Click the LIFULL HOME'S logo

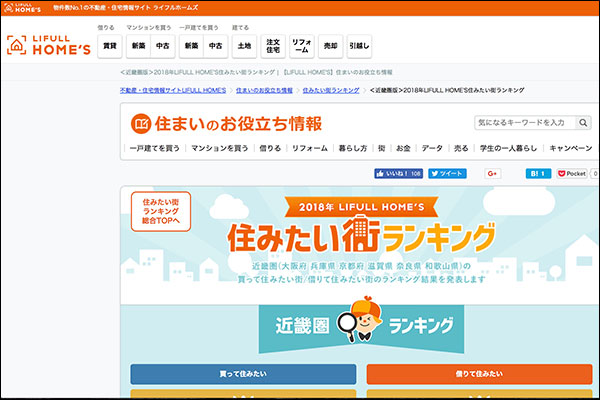click(47, 44)
